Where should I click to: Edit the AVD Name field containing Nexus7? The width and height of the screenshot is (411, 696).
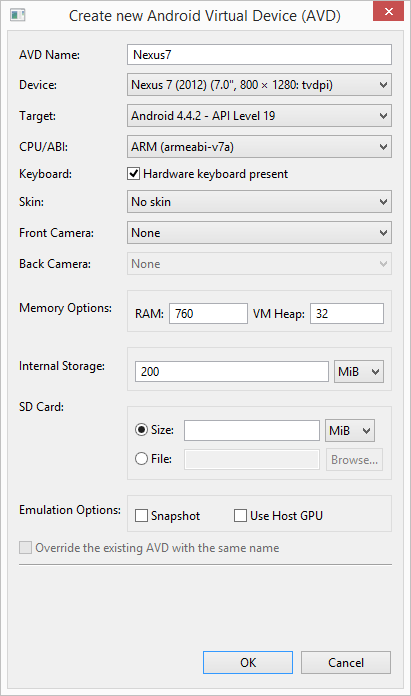[x=259, y=55]
